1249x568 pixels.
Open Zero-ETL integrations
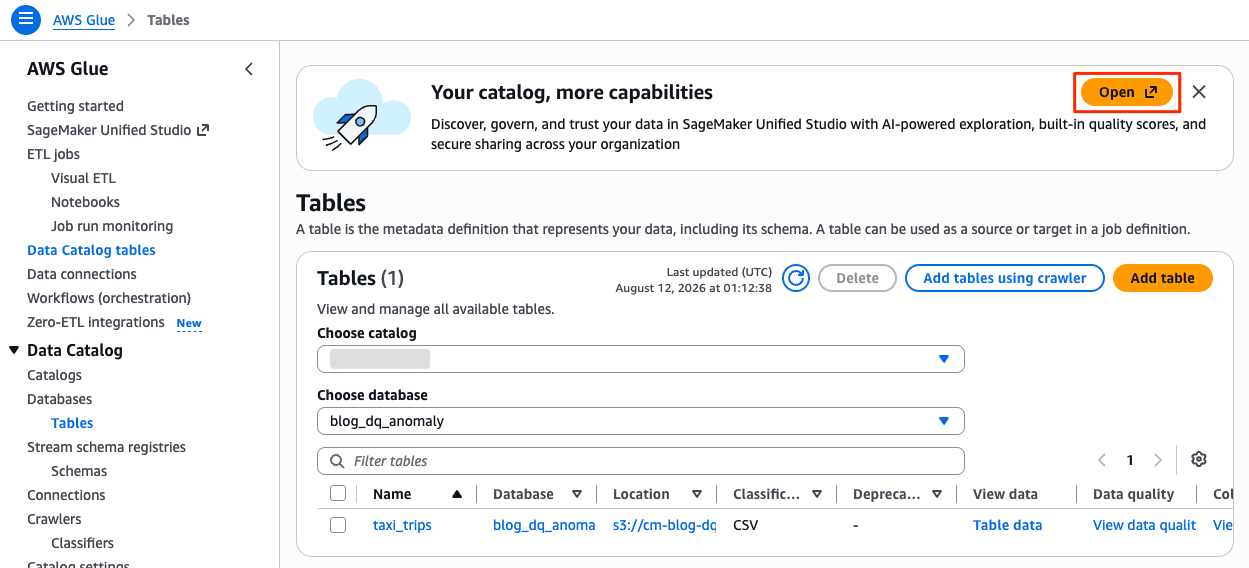pos(96,322)
